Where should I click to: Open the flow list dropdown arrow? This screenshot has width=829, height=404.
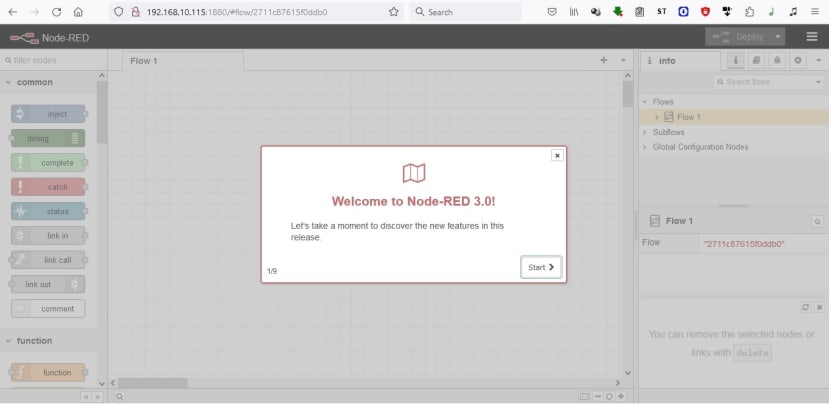(623, 60)
